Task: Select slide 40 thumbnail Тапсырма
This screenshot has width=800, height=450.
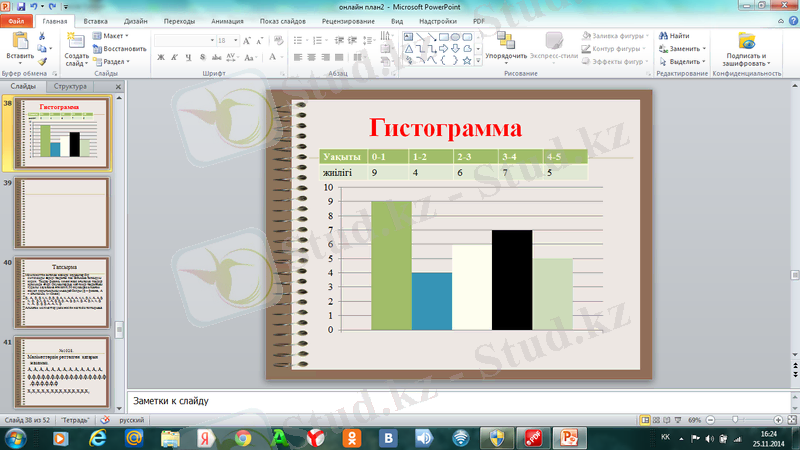Action: point(63,291)
